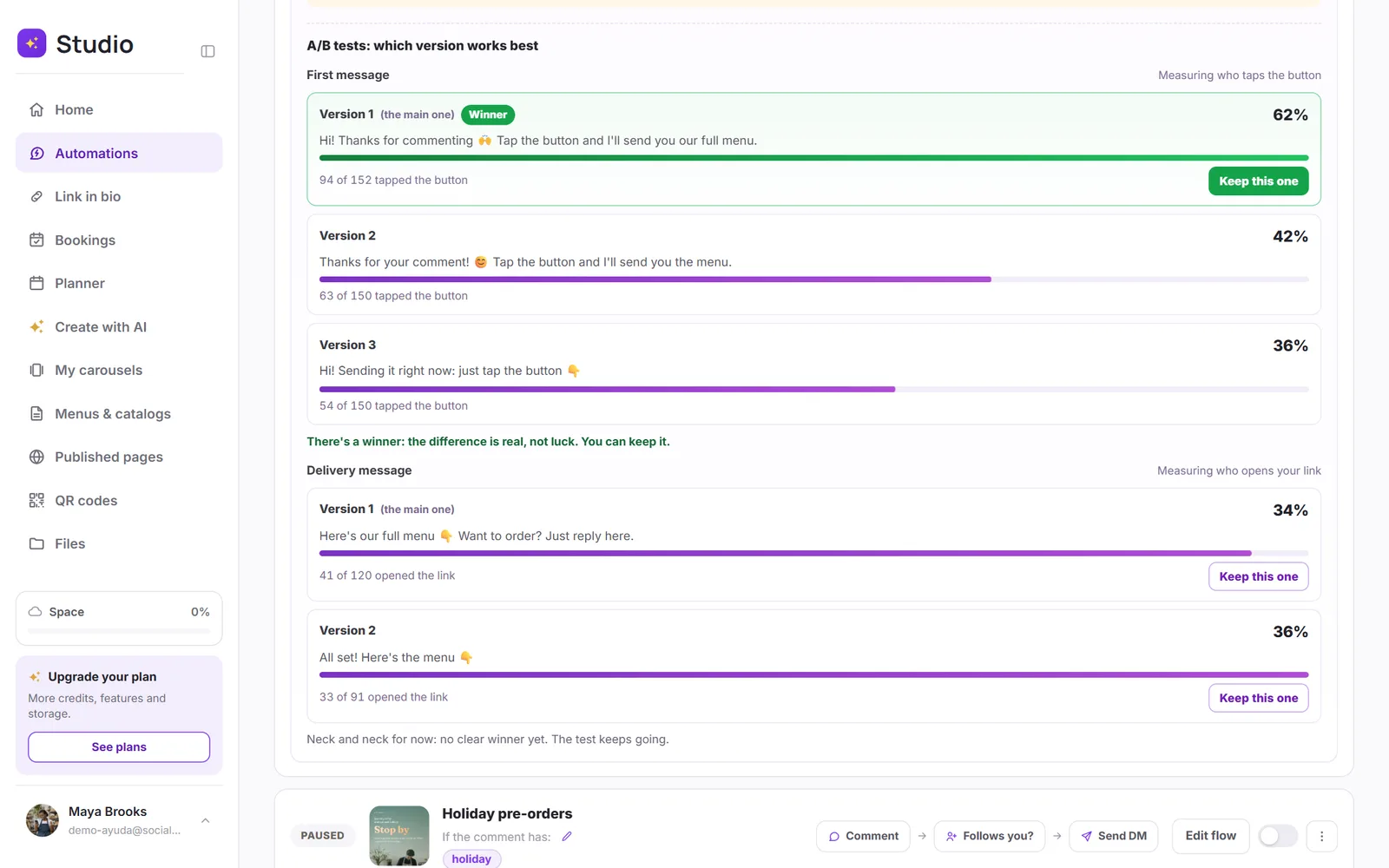Click the Create with AI sparkle icon
The image size is (1389, 868).
pyautogui.click(x=36, y=326)
